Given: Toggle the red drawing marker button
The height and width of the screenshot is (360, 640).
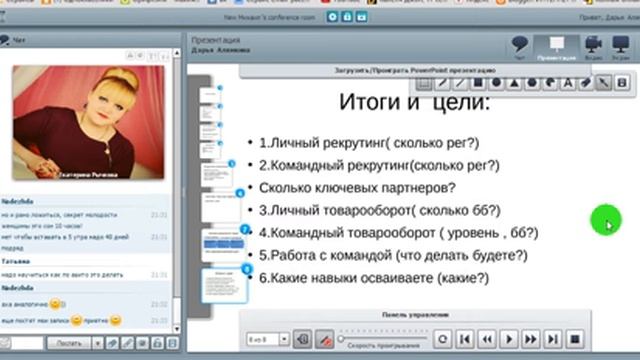Looking at the screenshot, I should click(324, 339).
